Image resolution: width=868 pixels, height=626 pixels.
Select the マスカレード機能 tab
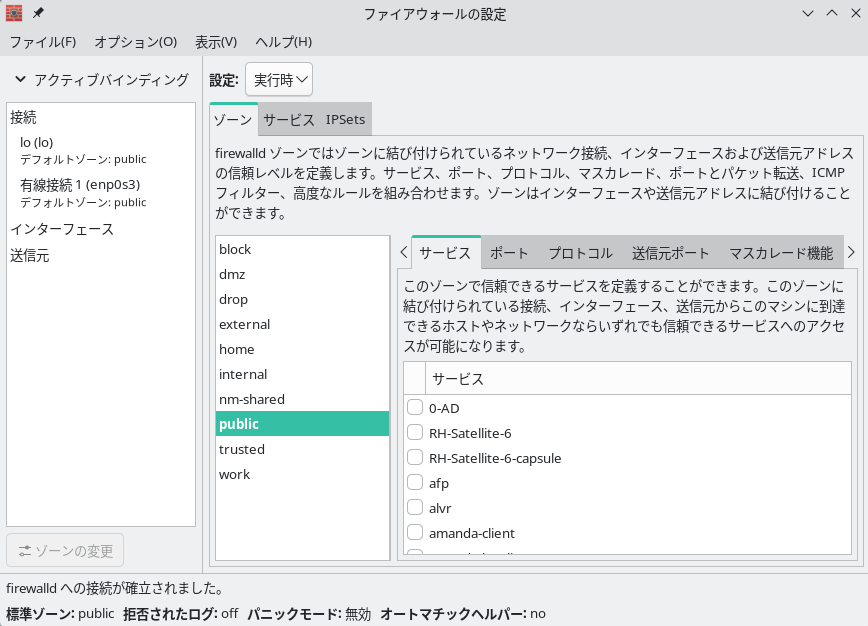point(780,253)
